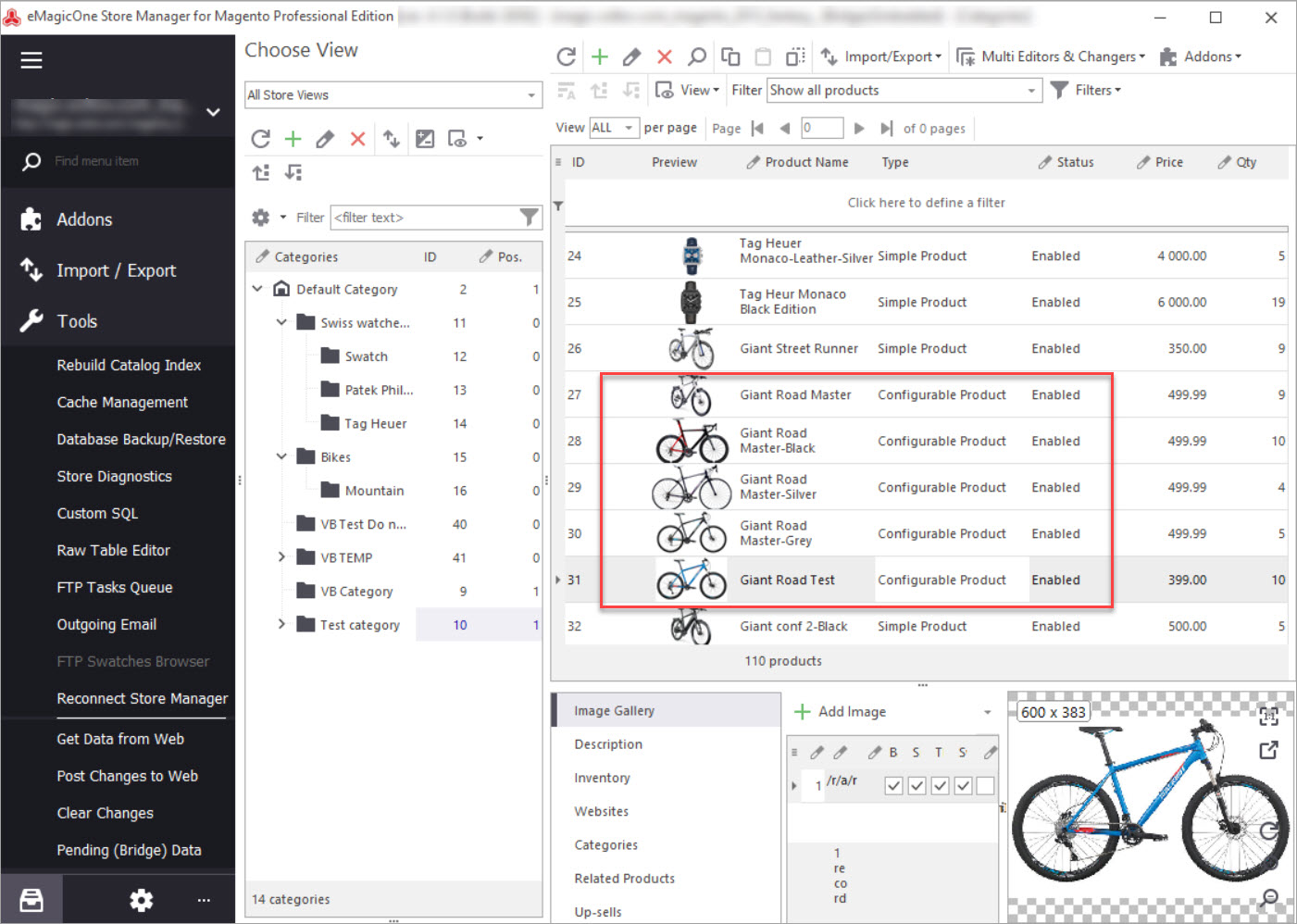Toggle Thumbnail image checkbox
The width and height of the screenshot is (1297, 924).
tap(940, 786)
